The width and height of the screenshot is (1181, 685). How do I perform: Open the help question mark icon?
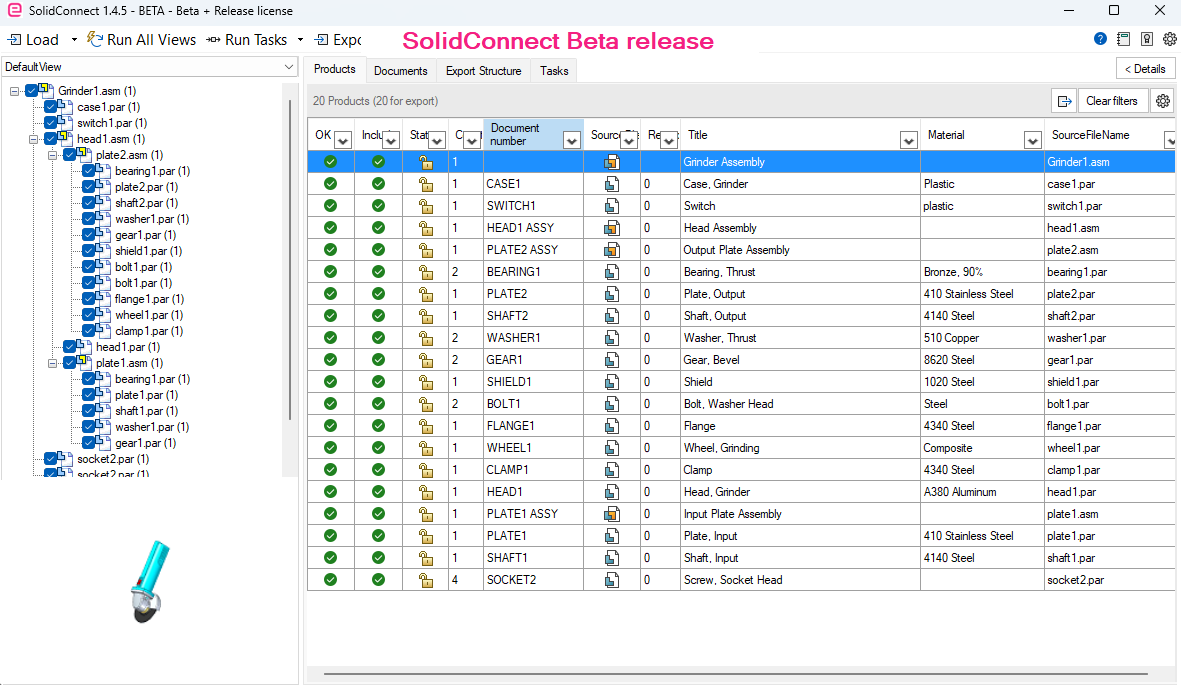(x=1100, y=39)
